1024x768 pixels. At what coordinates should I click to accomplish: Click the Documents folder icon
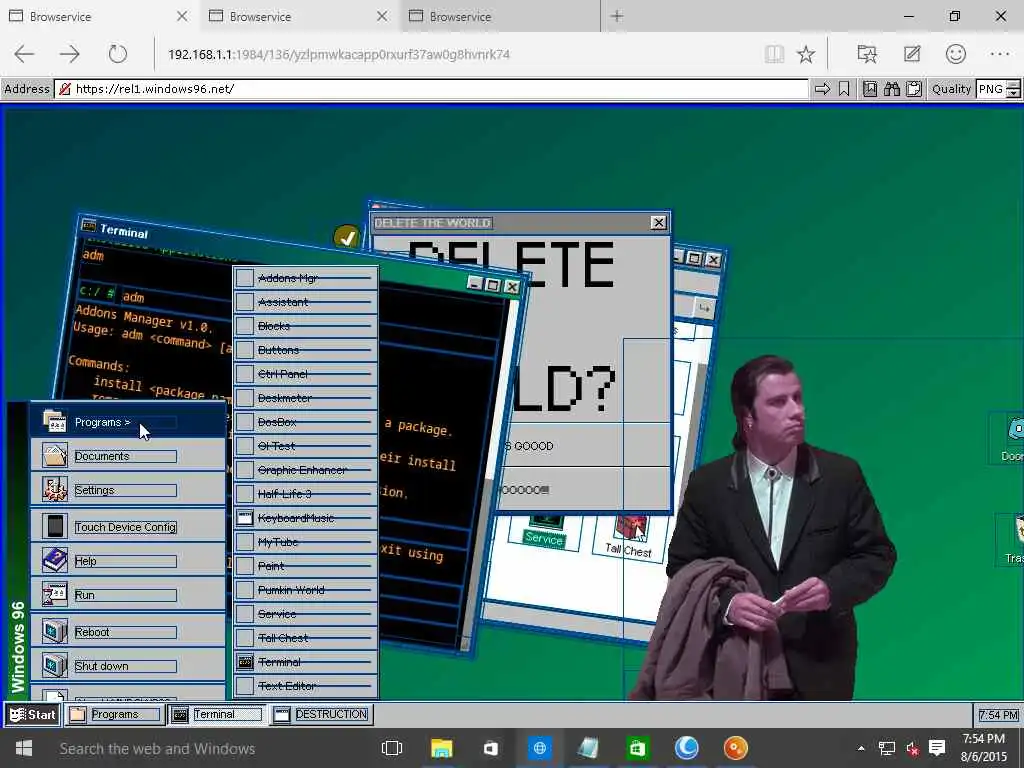54,456
